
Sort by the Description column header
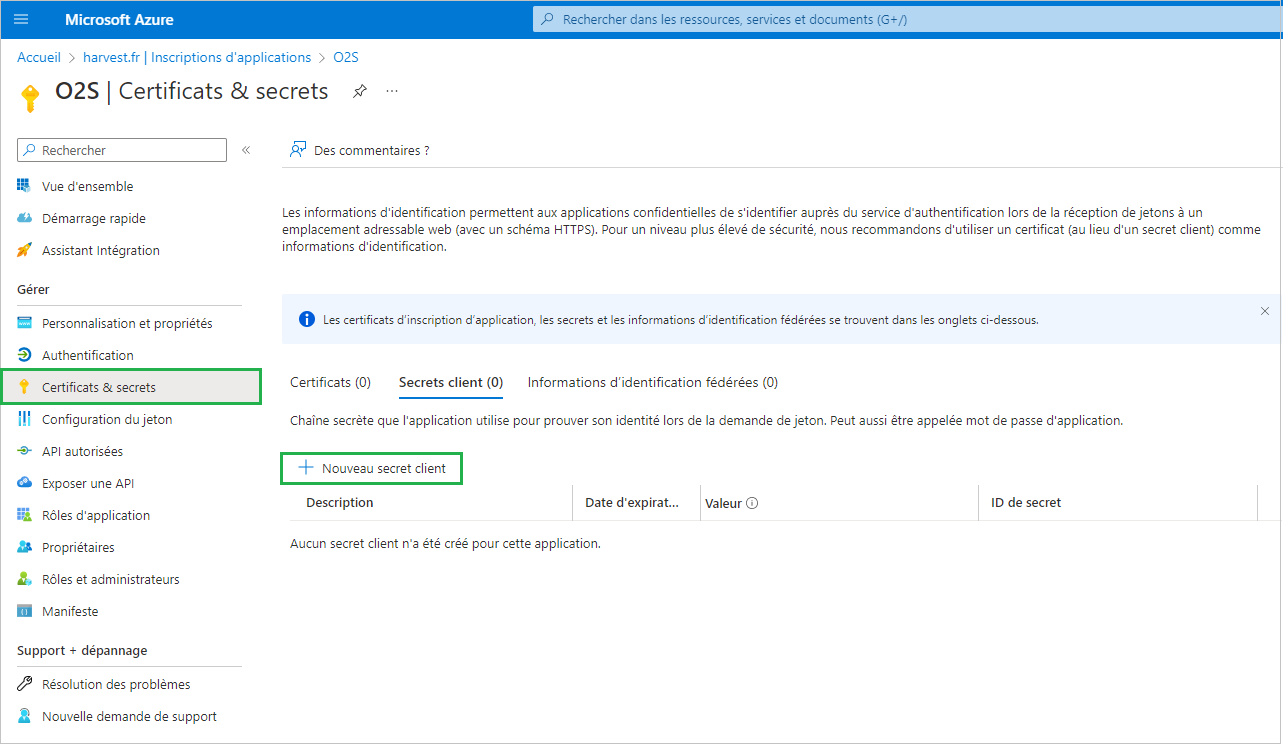[340, 503]
